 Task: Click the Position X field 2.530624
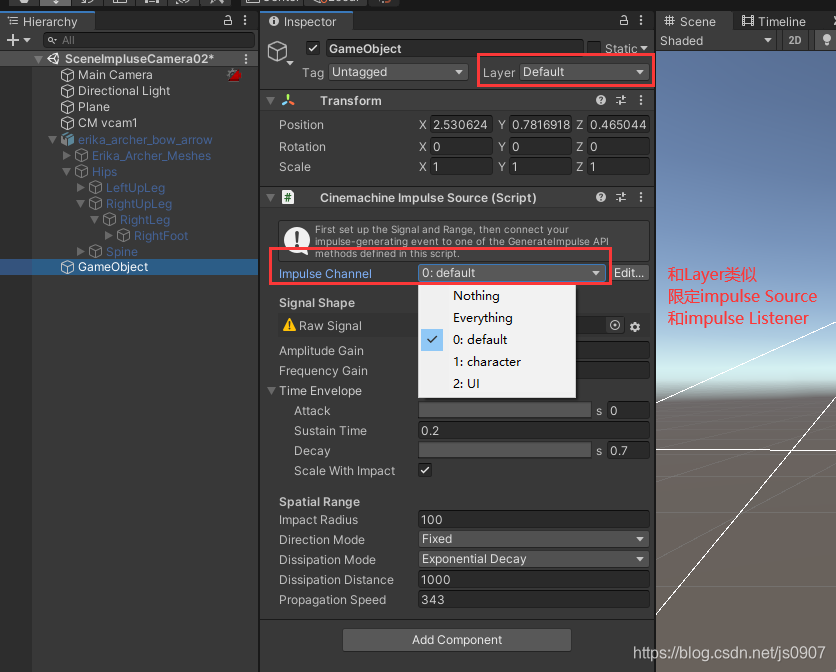[x=461, y=124]
